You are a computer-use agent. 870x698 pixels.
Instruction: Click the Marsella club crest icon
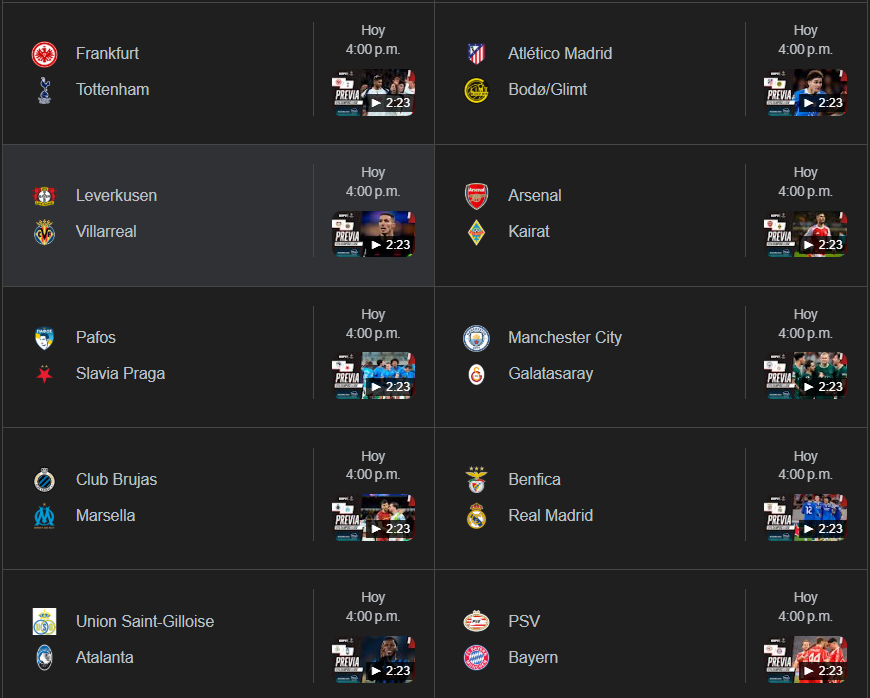click(44, 516)
